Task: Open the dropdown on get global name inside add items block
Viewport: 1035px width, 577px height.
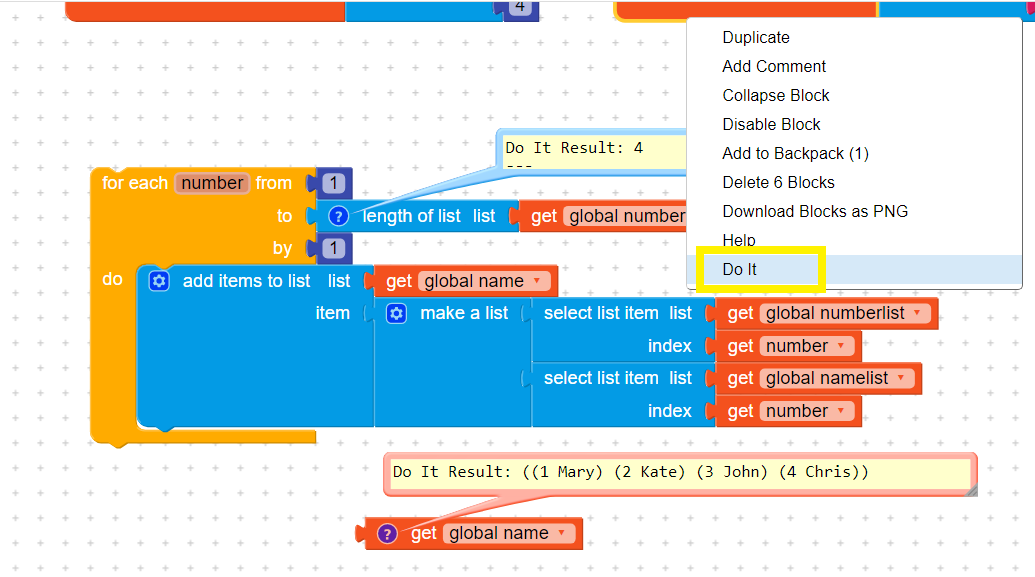Action: [x=537, y=281]
